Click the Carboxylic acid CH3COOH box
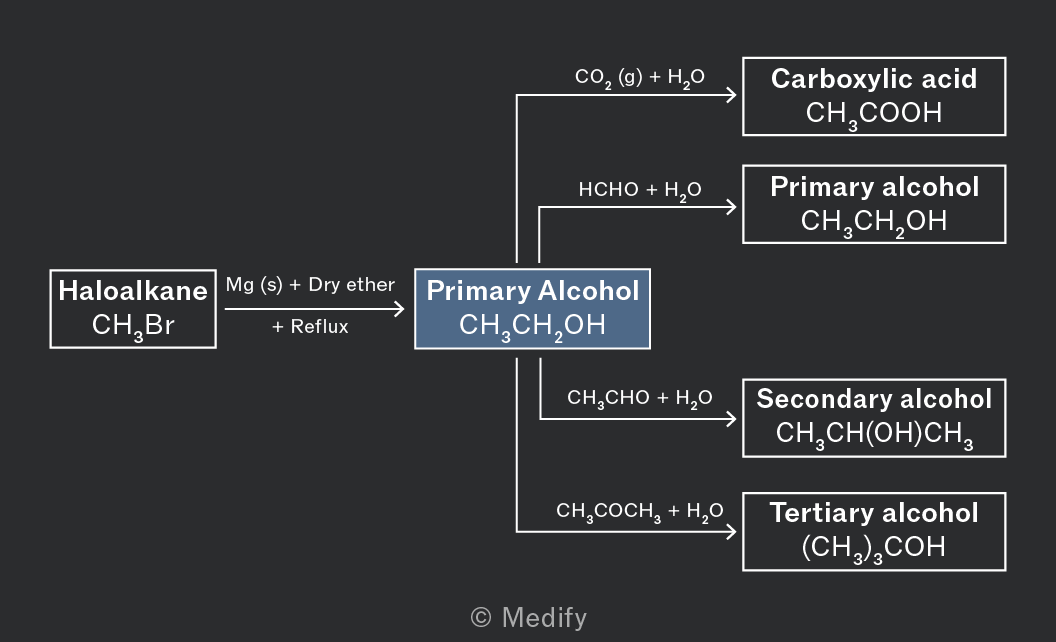Screen dimensions: 1056x642 pos(874,96)
